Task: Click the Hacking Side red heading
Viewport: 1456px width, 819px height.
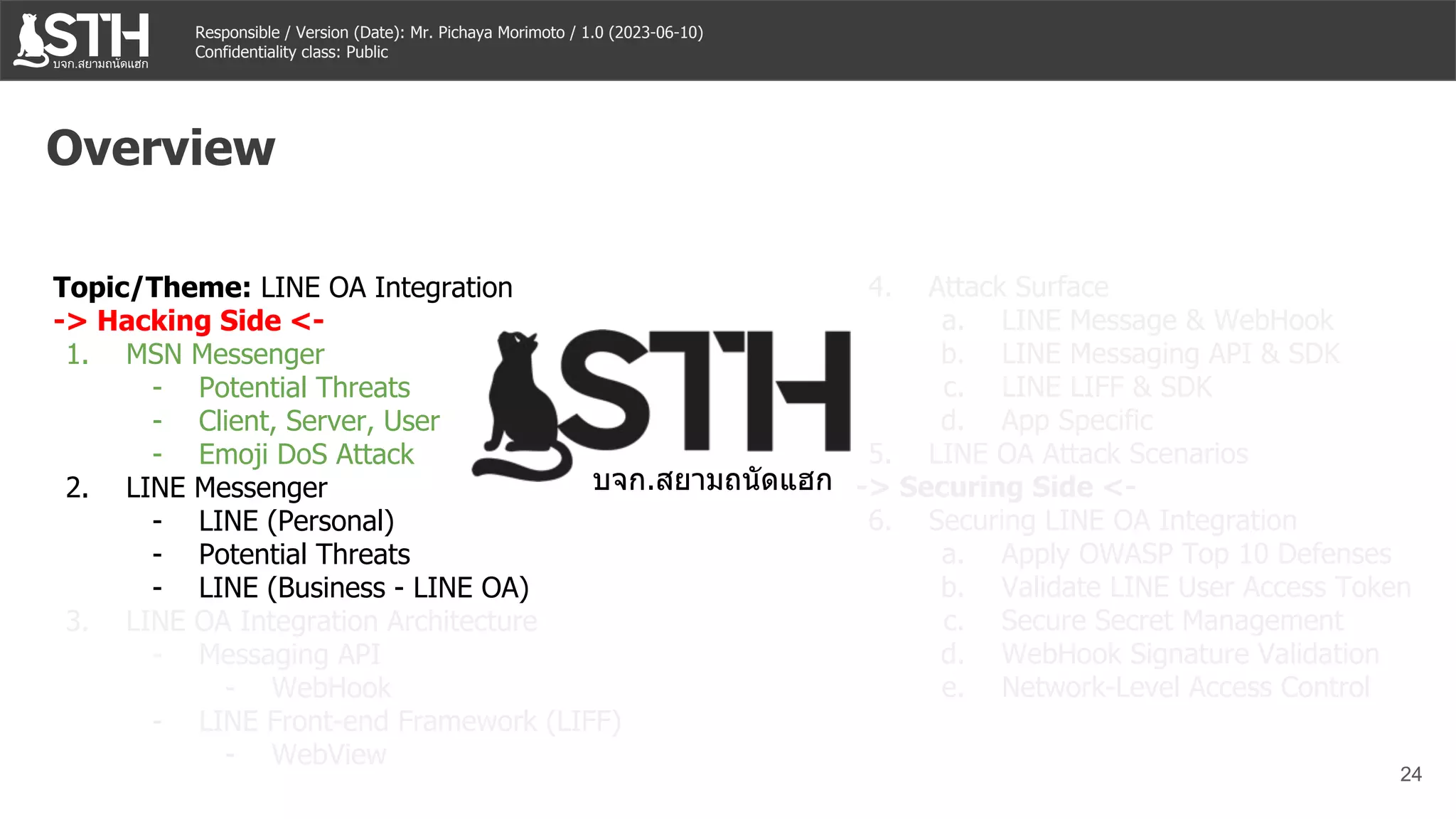Action: tap(189, 321)
